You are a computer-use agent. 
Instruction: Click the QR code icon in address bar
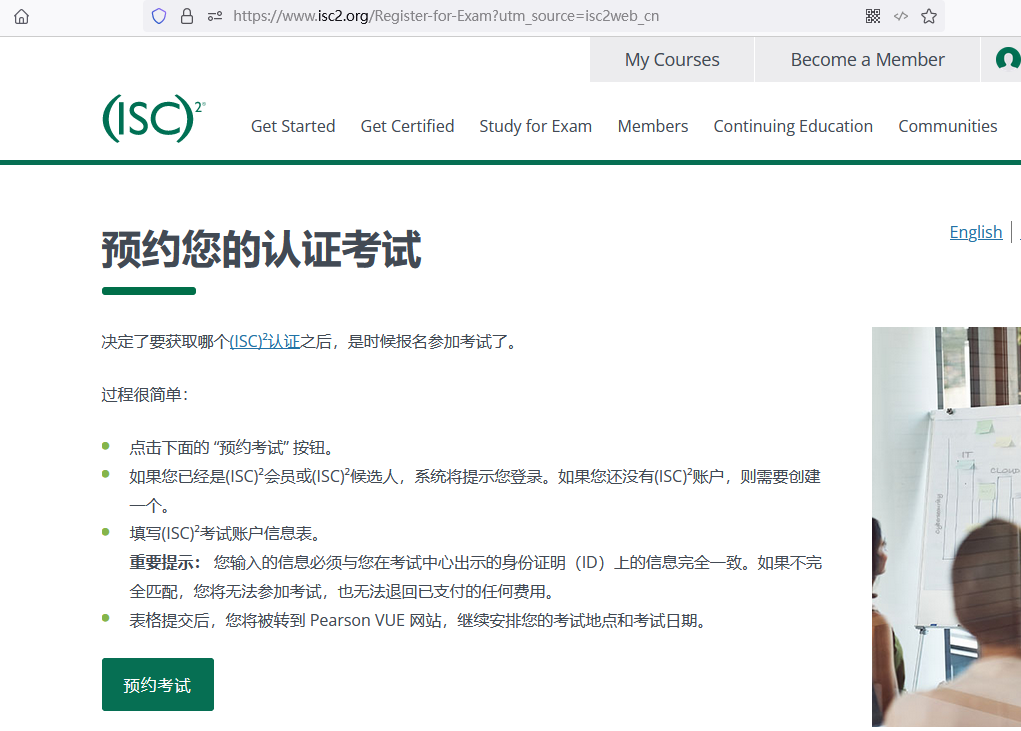click(873, 16)
